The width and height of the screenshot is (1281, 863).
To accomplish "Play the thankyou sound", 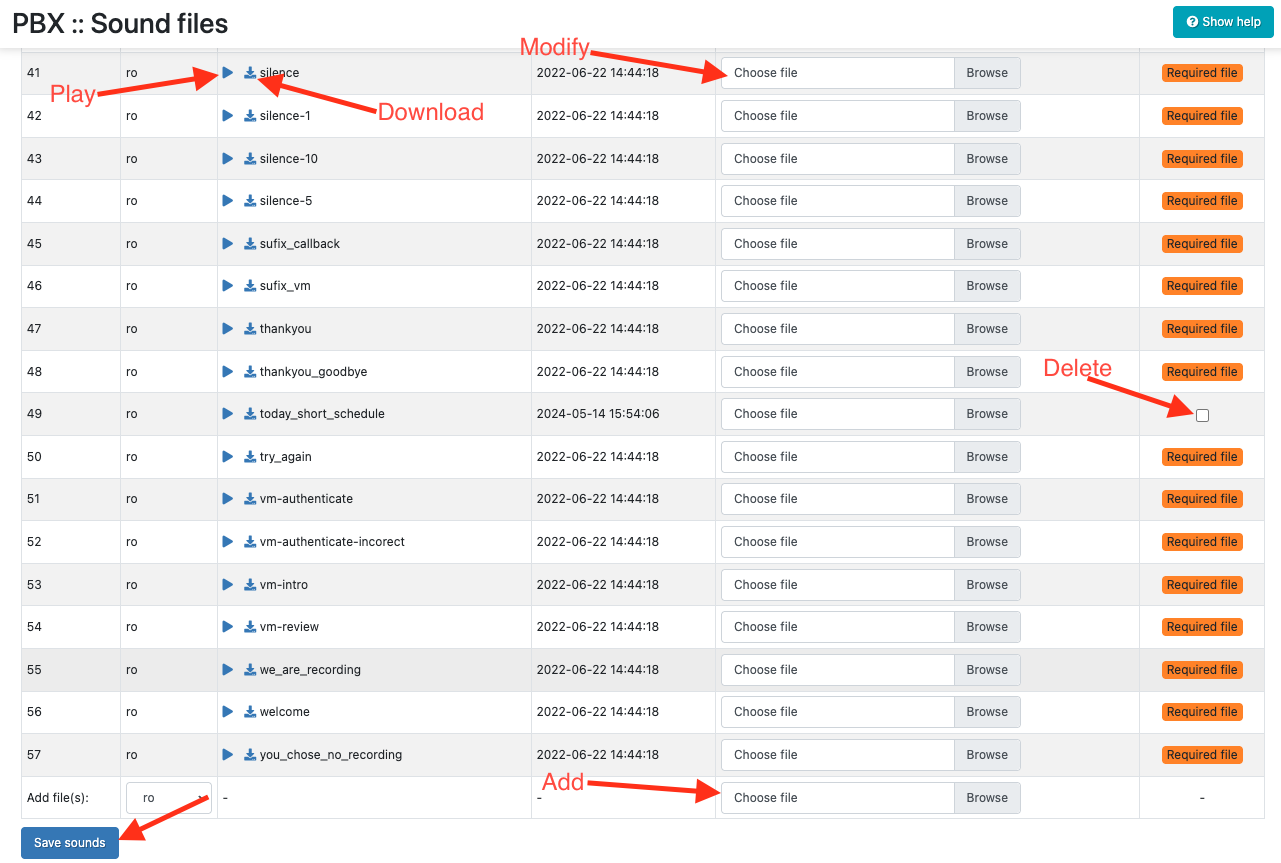I will (x=228, y=329).
